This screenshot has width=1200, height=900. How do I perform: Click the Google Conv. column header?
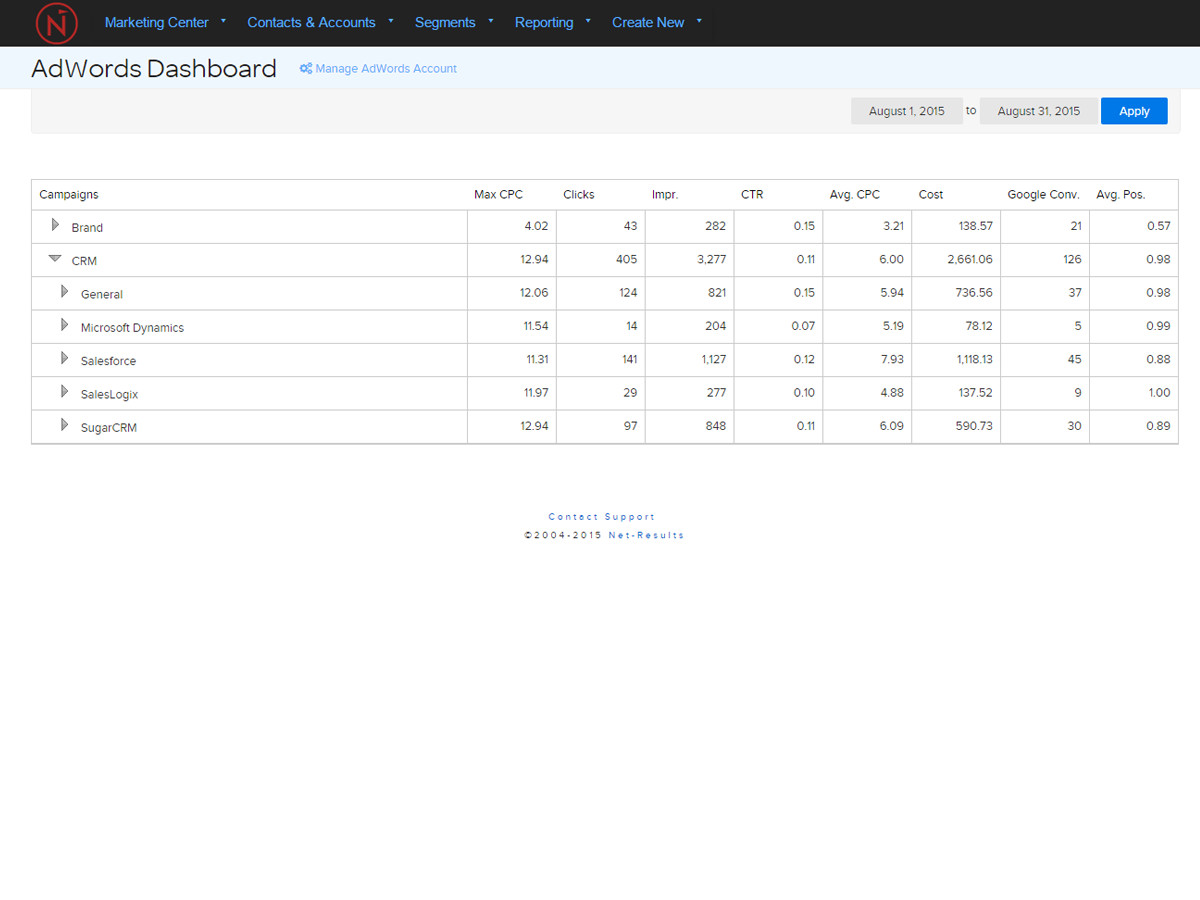[x=1044, y=195]
